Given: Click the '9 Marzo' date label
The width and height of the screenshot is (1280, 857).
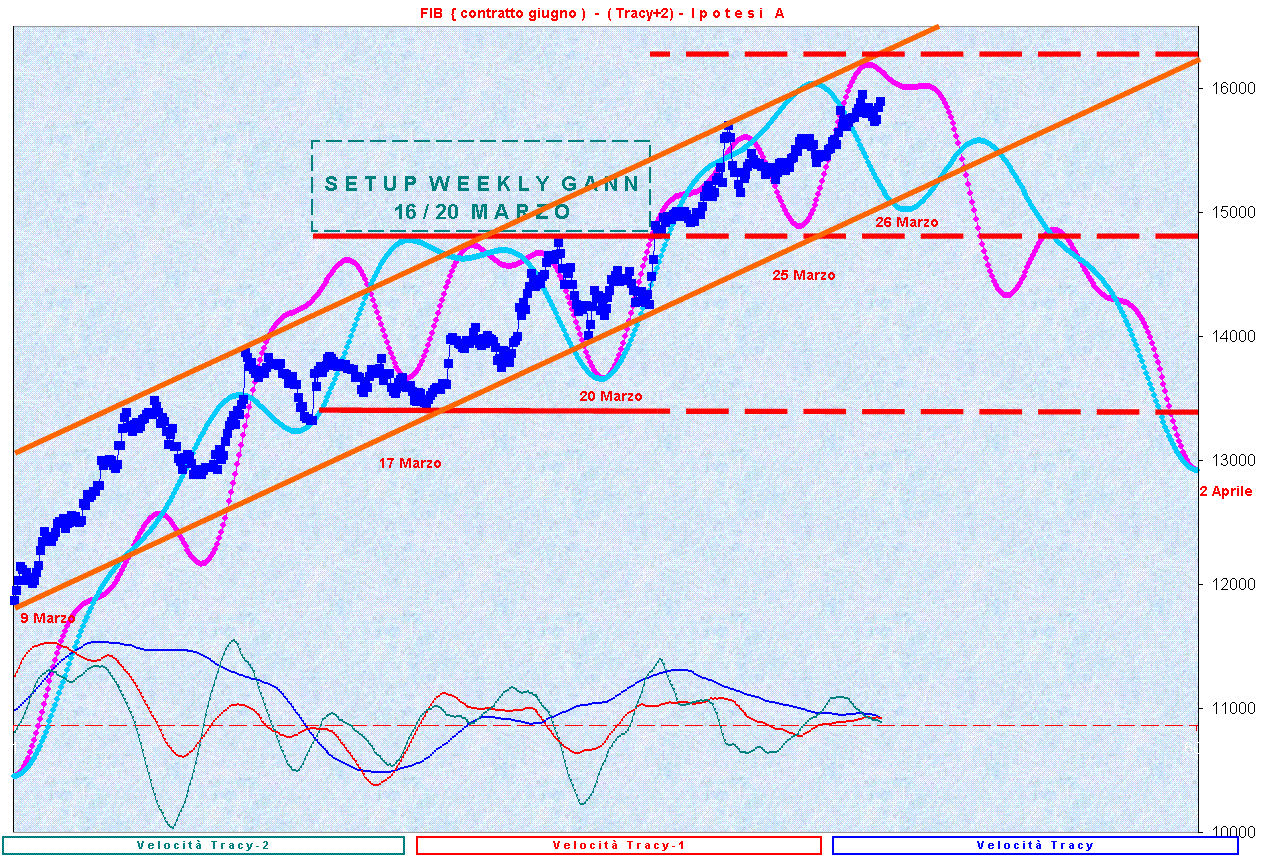Looking at the screenshot, I should tap(48, 618).
